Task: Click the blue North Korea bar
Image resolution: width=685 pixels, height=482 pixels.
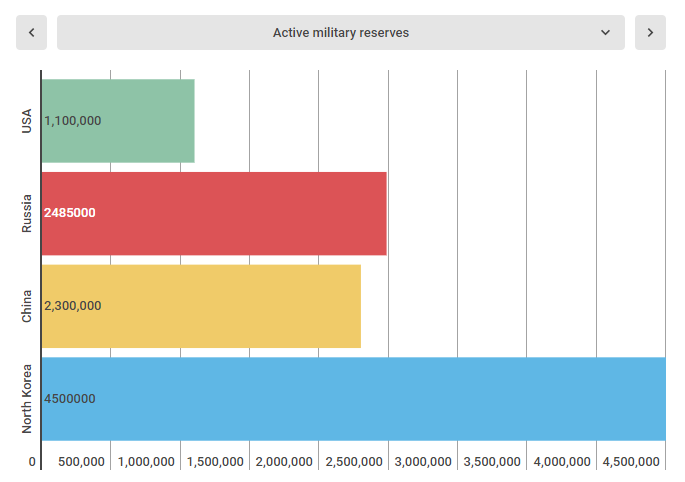Action: (353, 399)
